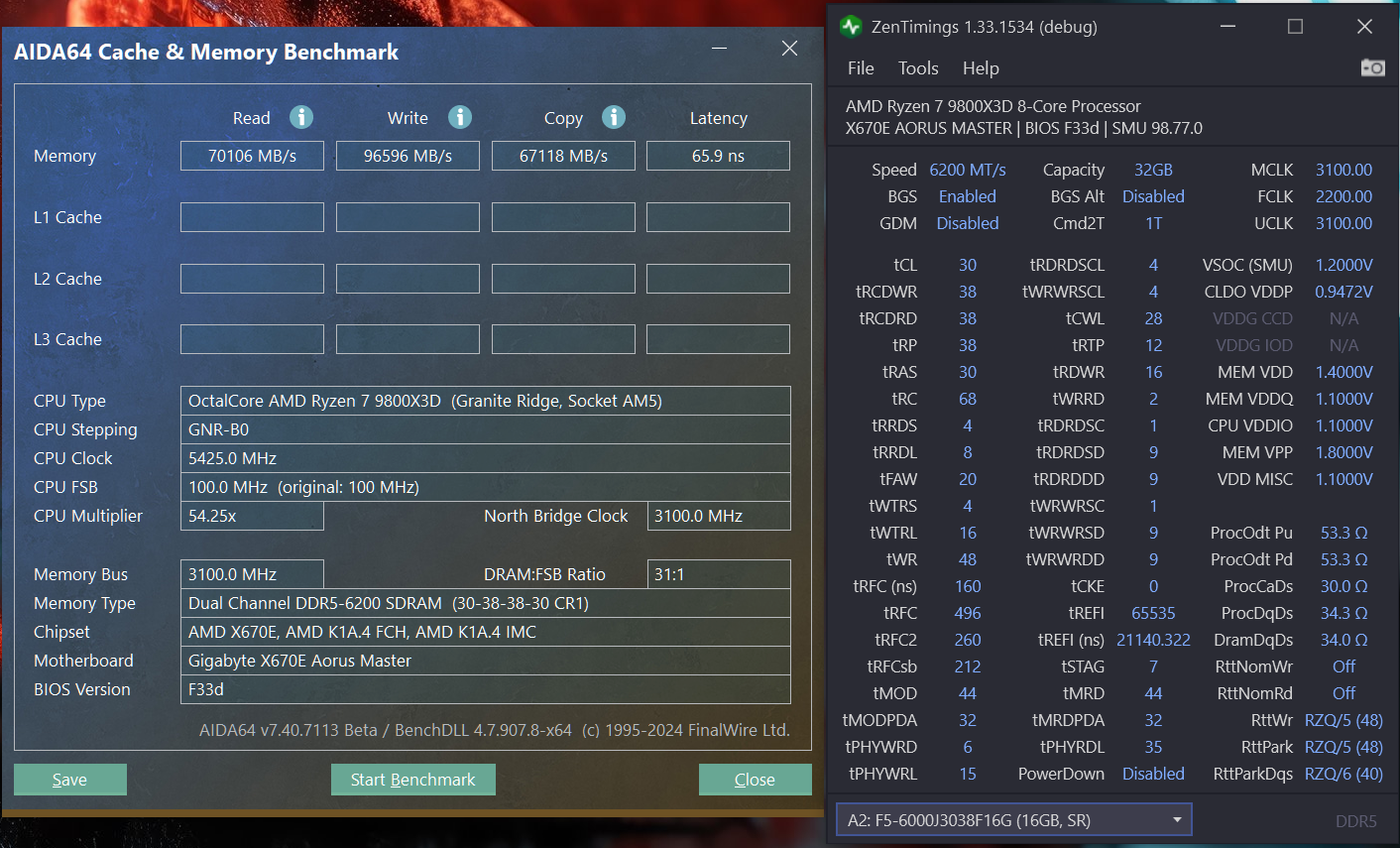
Task: Take a ZenTimings screenshot with the camera icon
Action: [1372, 67]
